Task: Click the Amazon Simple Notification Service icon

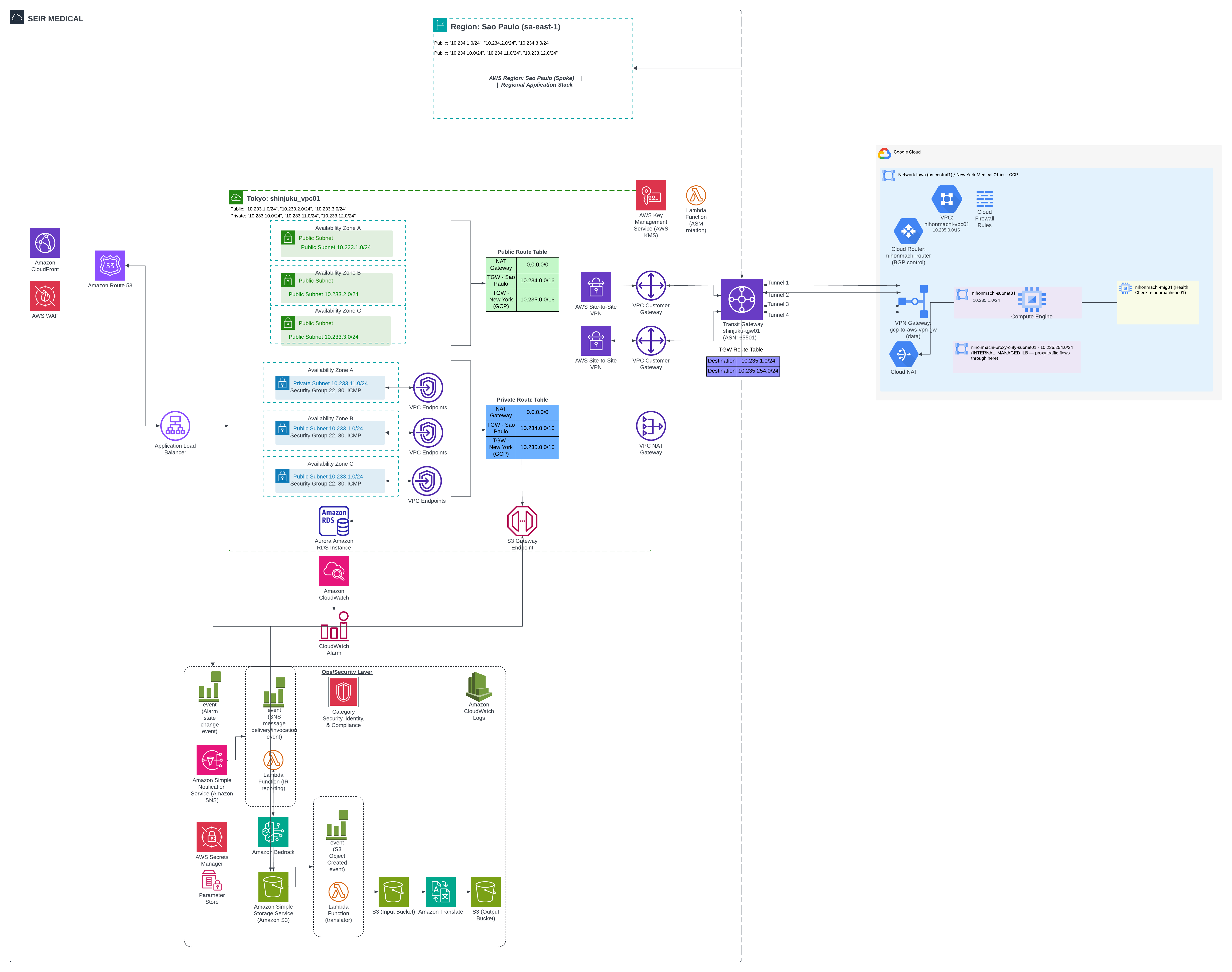Action: click(x=212, y=760)
